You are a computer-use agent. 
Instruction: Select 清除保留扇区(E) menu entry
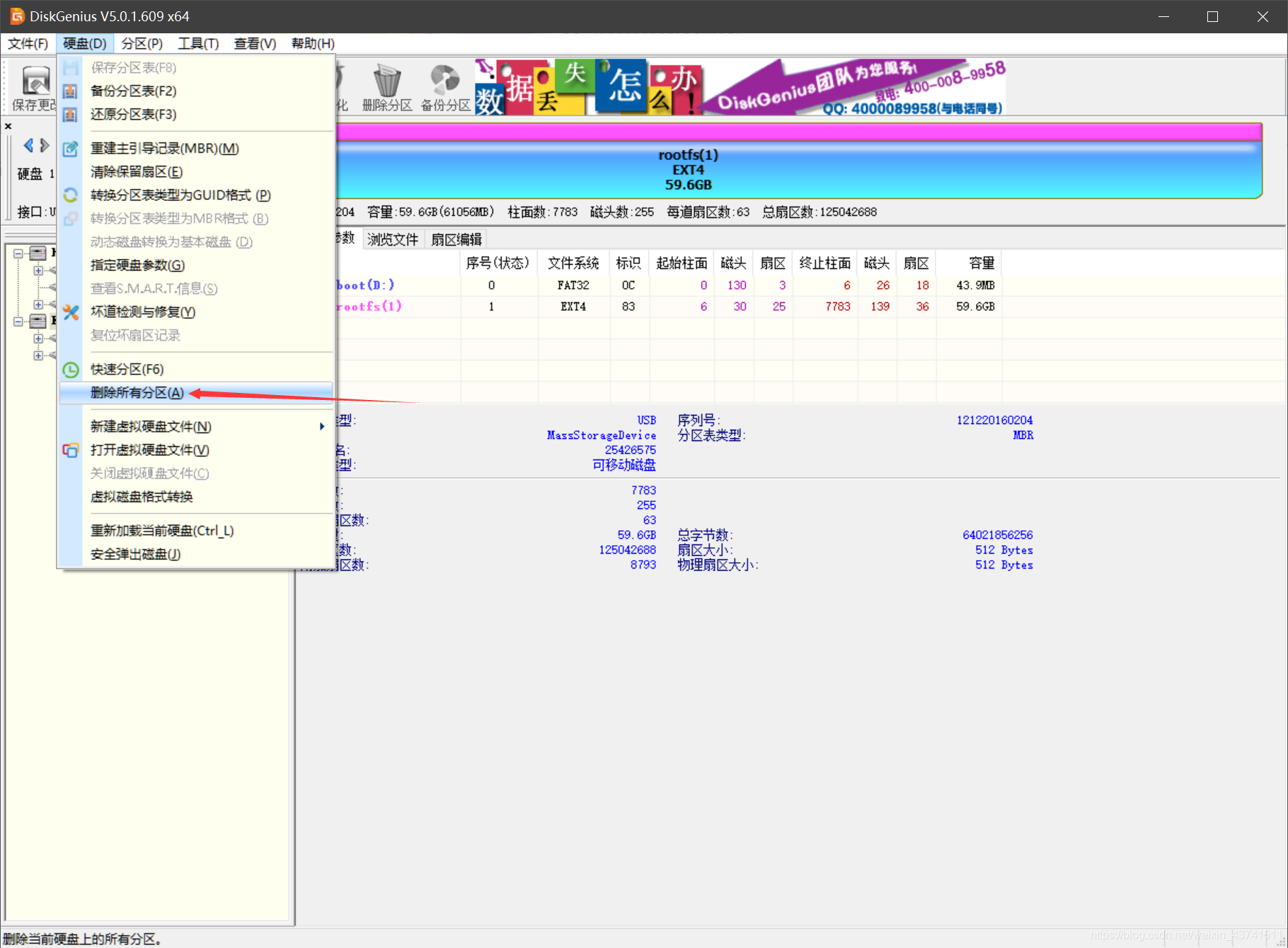click(196, 172)
